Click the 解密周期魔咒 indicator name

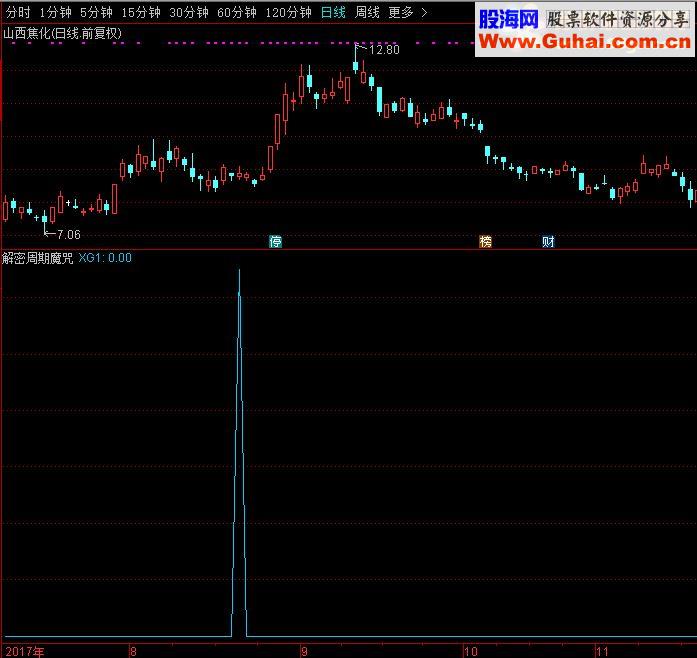[x=37, y=258]
